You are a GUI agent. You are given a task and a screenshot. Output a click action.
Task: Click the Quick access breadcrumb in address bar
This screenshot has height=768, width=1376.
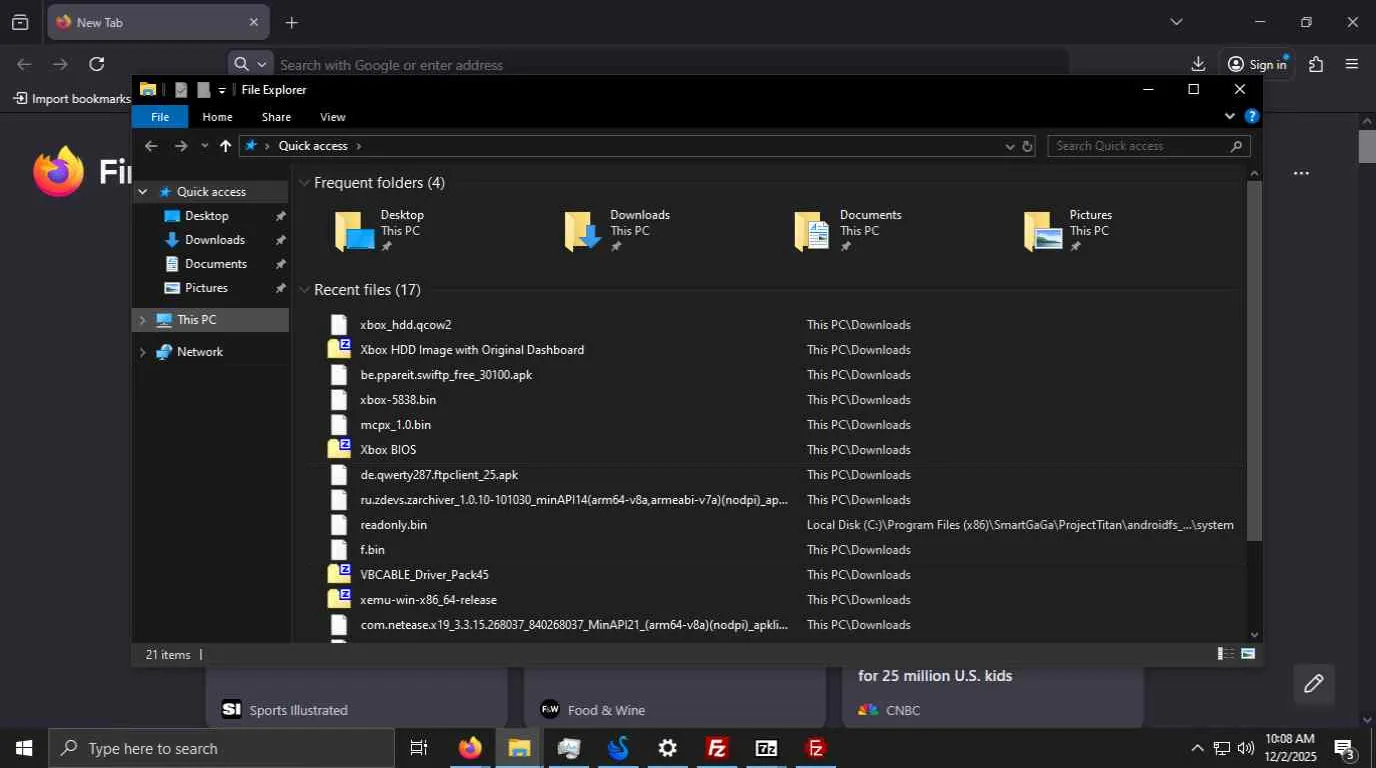click(x=313, y=146)
